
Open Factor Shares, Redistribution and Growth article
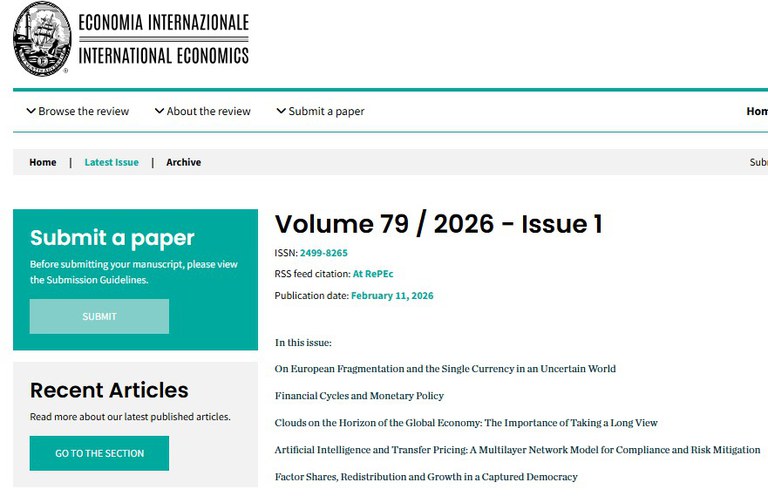tap(426, 476)
